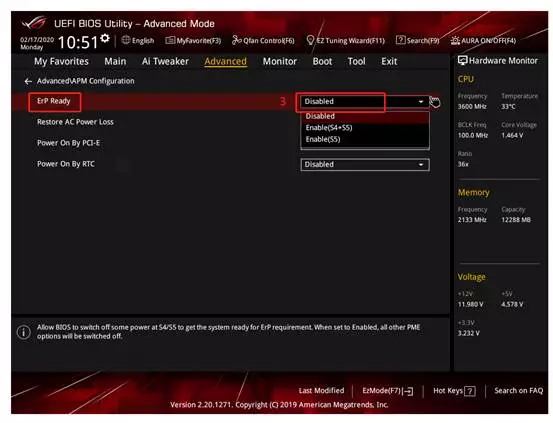
Task: Select the Advanced tab
Action: click(x=225, y=61)
